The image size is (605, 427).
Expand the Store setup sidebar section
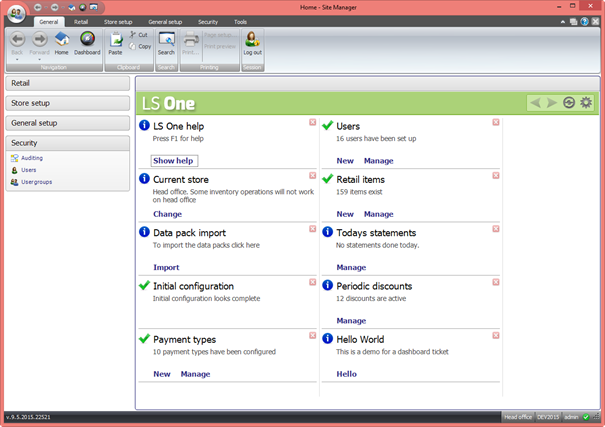68,103
